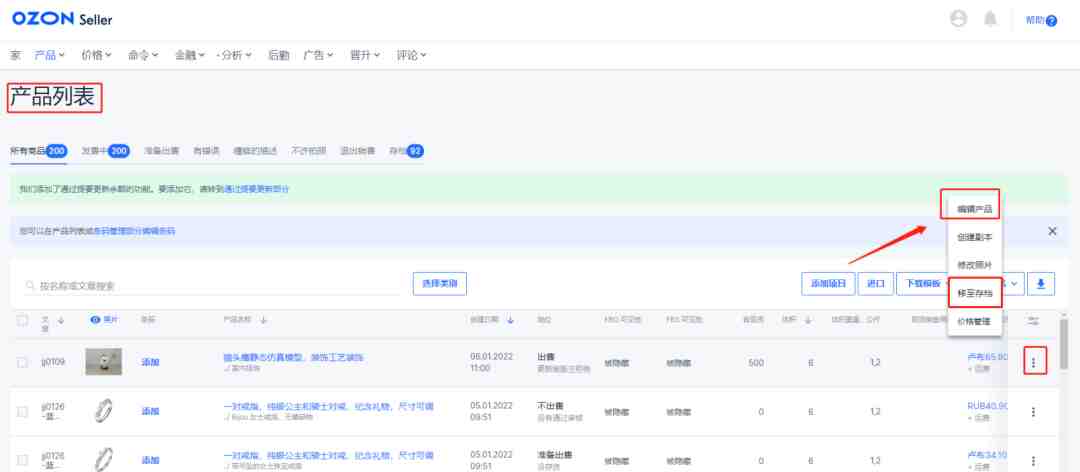Click 添加 link in row jj0109

(150, 362)
